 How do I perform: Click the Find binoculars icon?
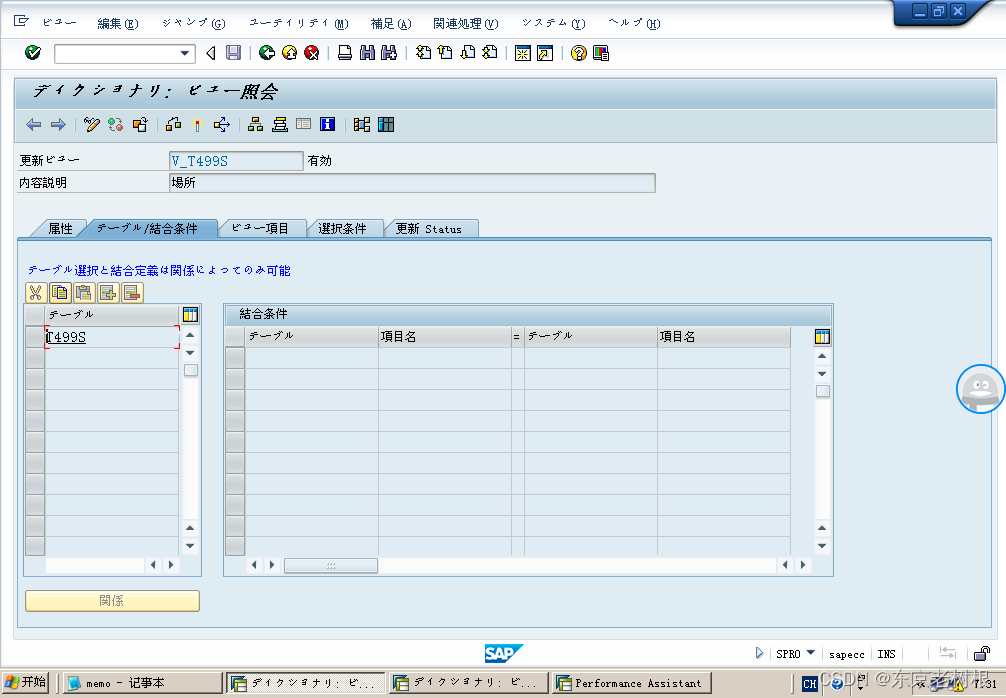[x=368, y=53]
